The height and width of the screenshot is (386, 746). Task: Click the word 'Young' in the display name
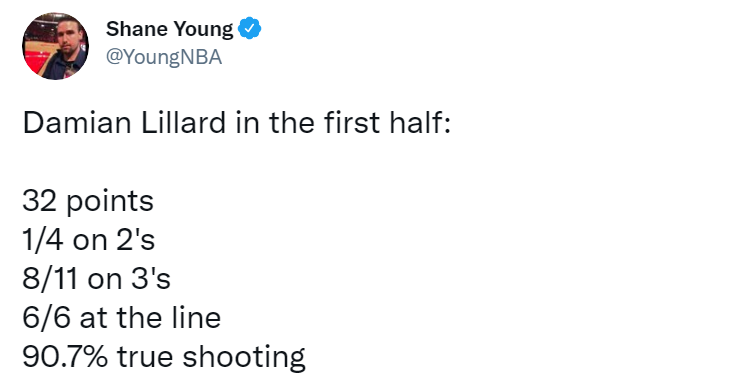coord(203,30)
